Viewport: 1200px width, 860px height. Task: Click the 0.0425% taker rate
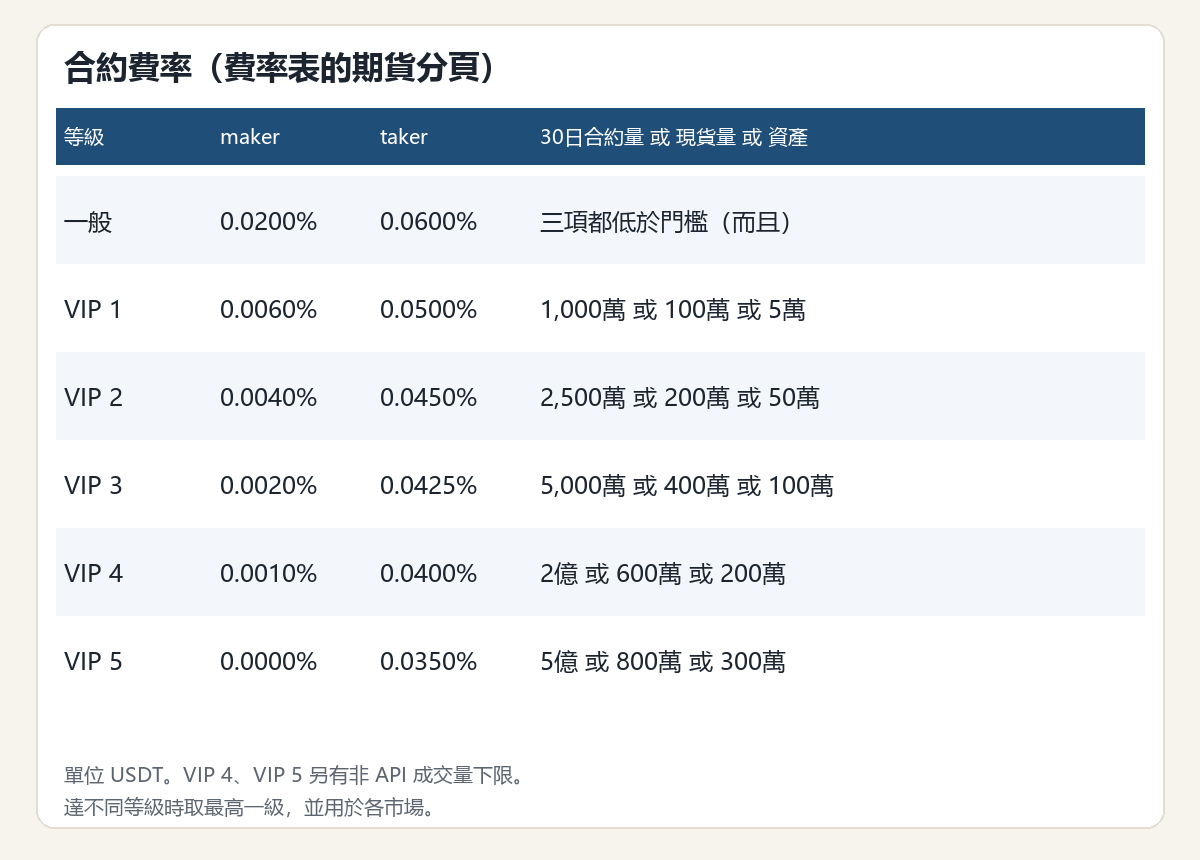428,485
